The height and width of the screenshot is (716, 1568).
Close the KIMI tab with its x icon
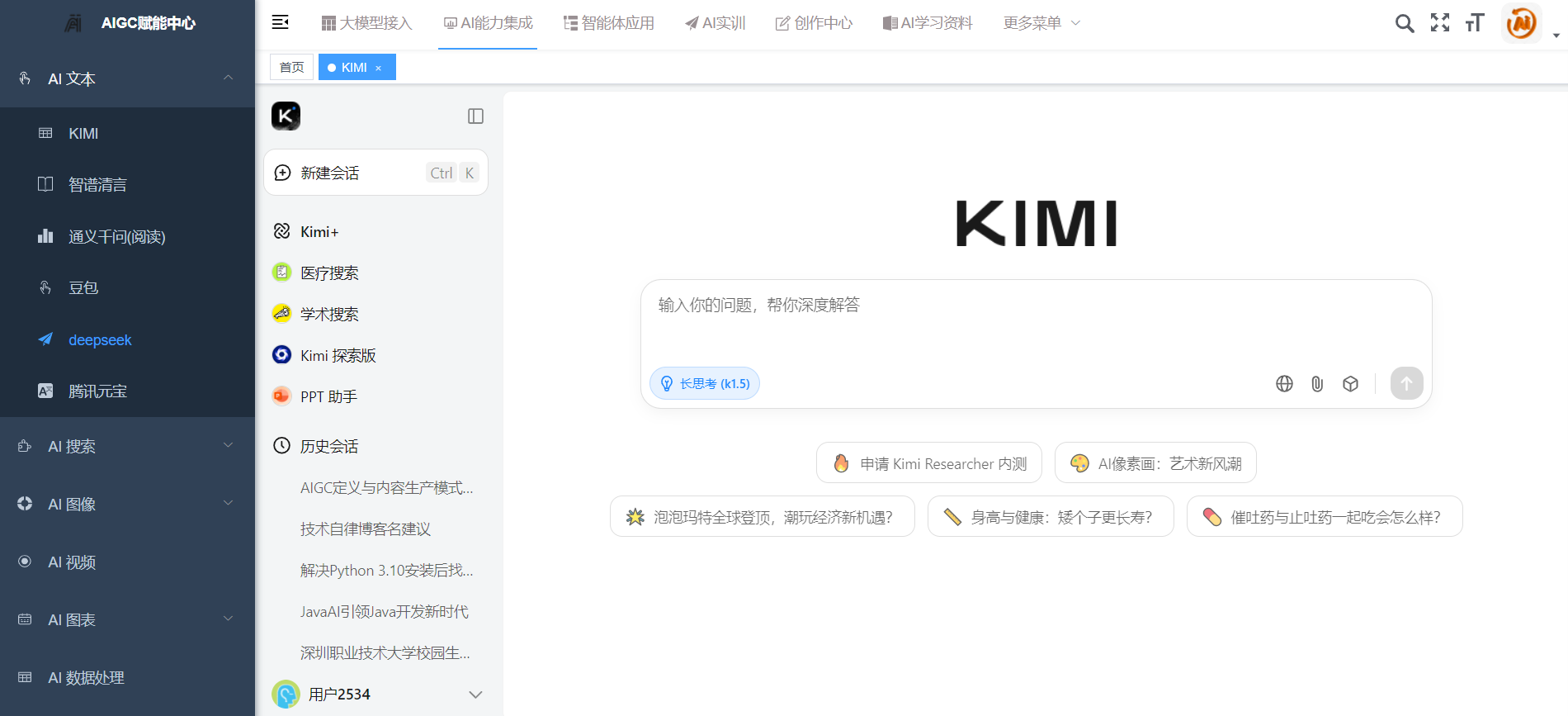[379, 68]
